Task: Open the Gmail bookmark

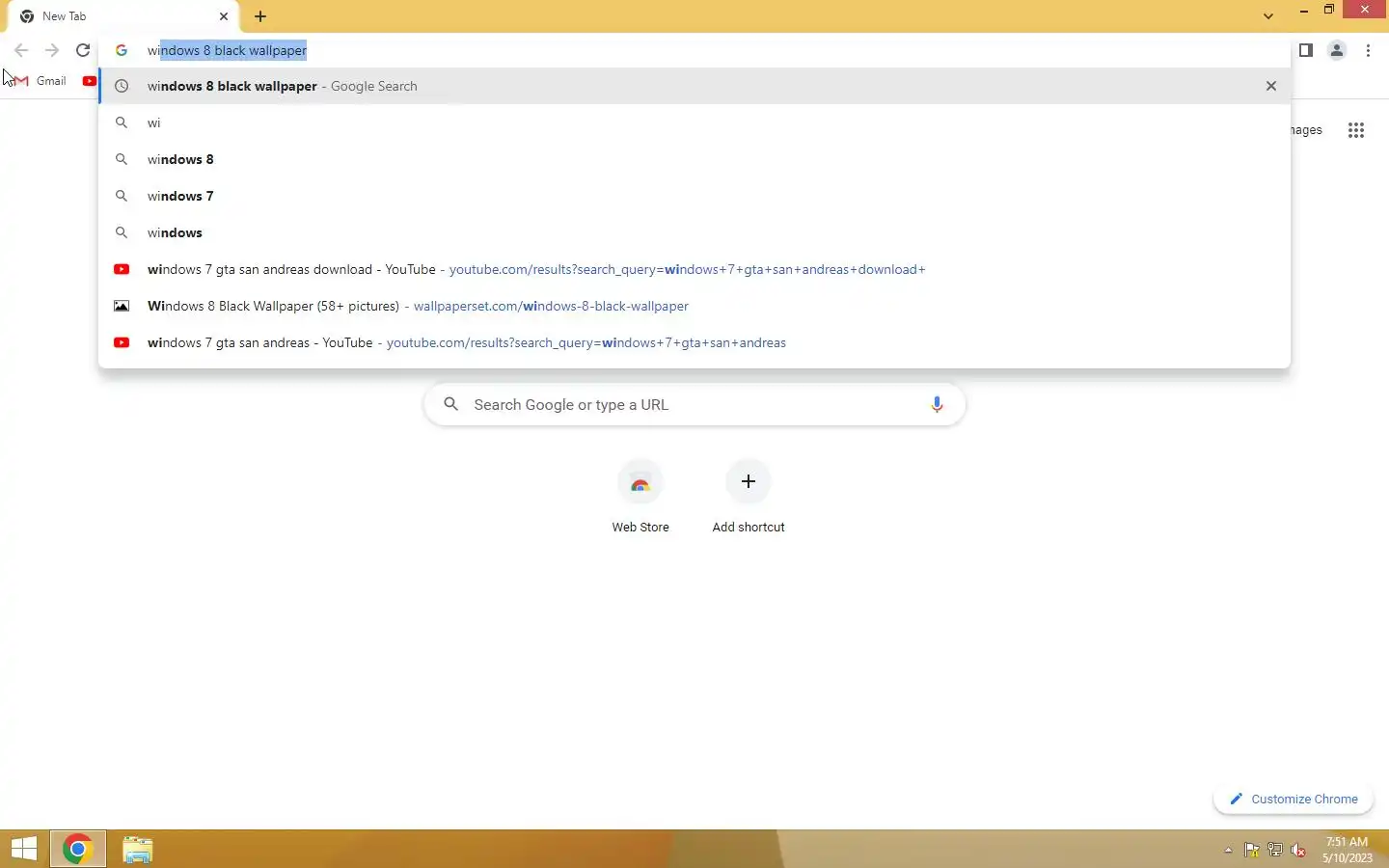Action: (41, 81)
